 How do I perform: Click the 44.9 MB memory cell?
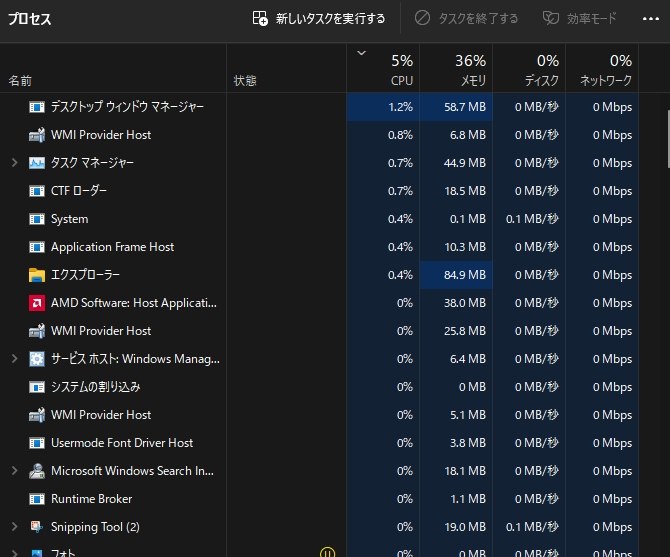[x=456, y=163]
